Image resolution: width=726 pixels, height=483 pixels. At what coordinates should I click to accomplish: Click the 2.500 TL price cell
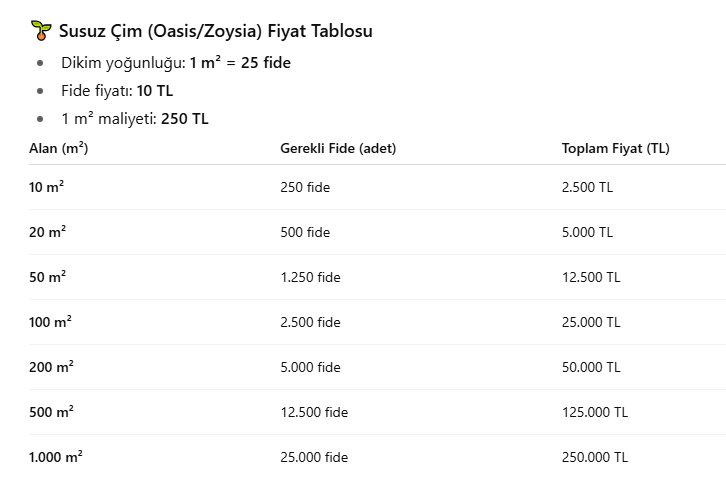[x=587, y=187]
